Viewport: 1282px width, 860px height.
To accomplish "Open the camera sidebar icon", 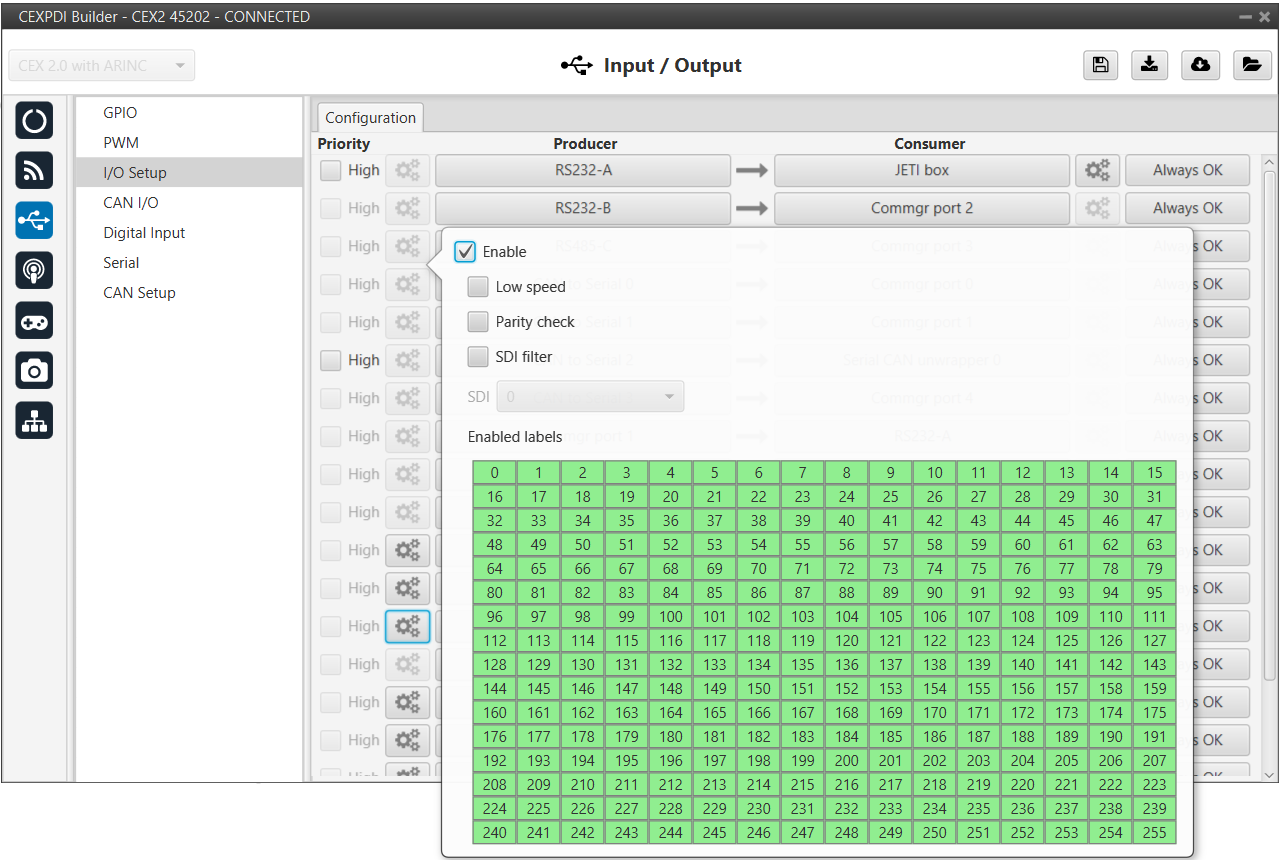I will pos(35,371).
